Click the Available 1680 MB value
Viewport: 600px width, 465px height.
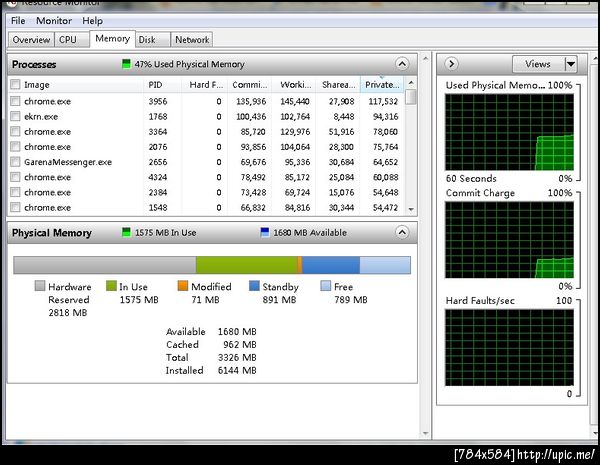click(x=237, y=331)
